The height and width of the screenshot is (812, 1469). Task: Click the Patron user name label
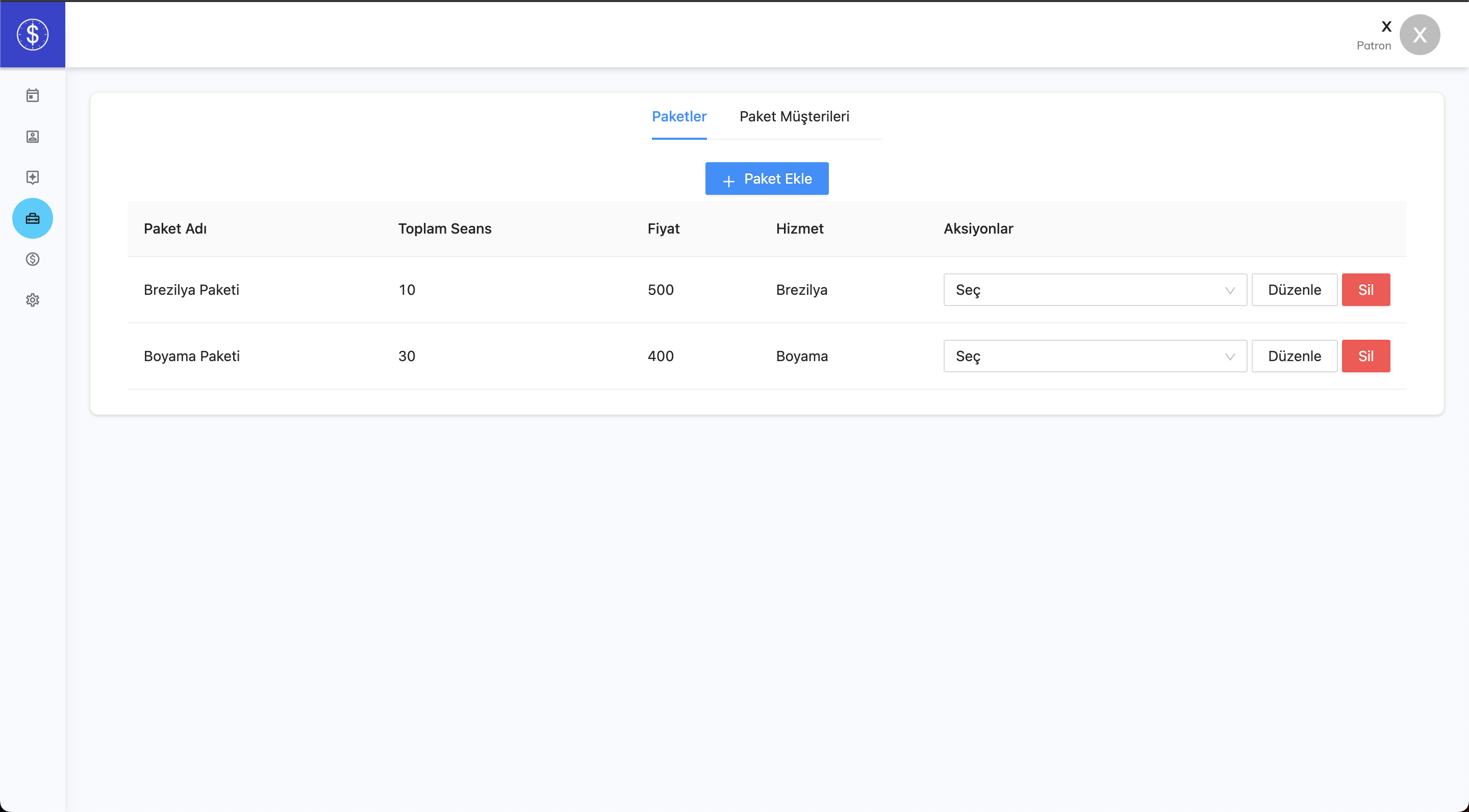point(1373,45)
